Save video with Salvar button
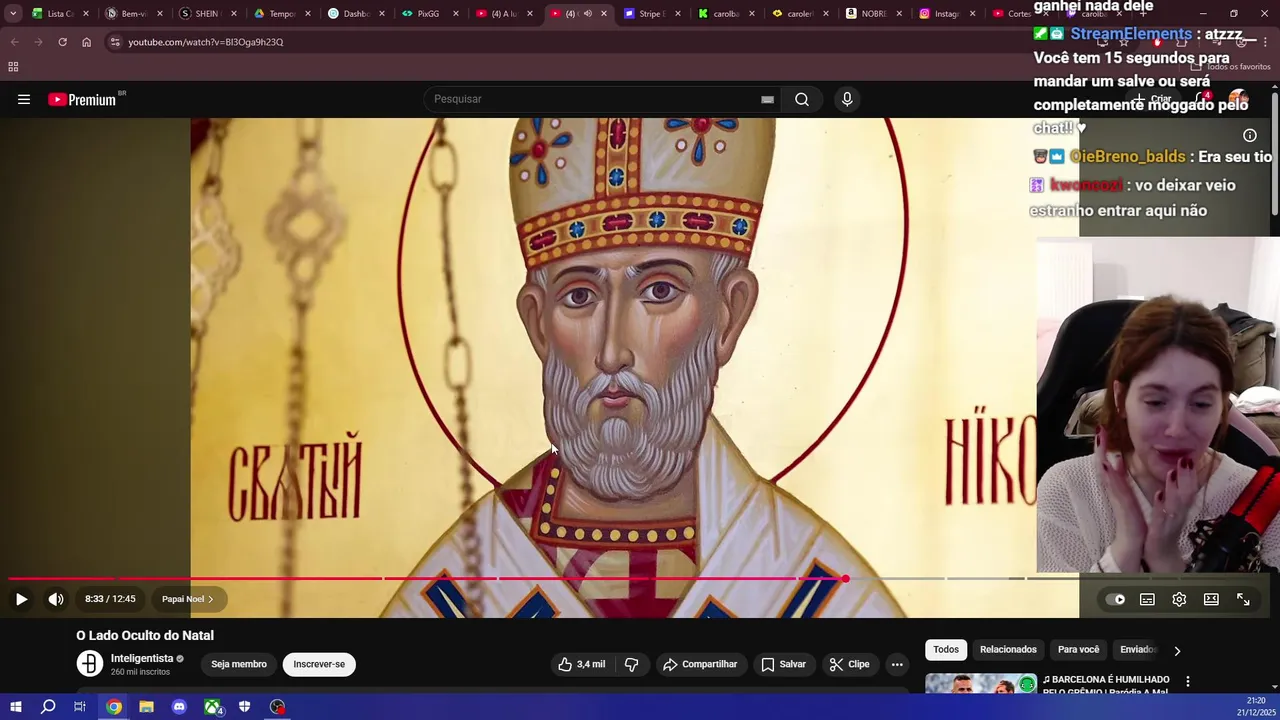Viewport: 1280px width, 720px height. [783, 664]
